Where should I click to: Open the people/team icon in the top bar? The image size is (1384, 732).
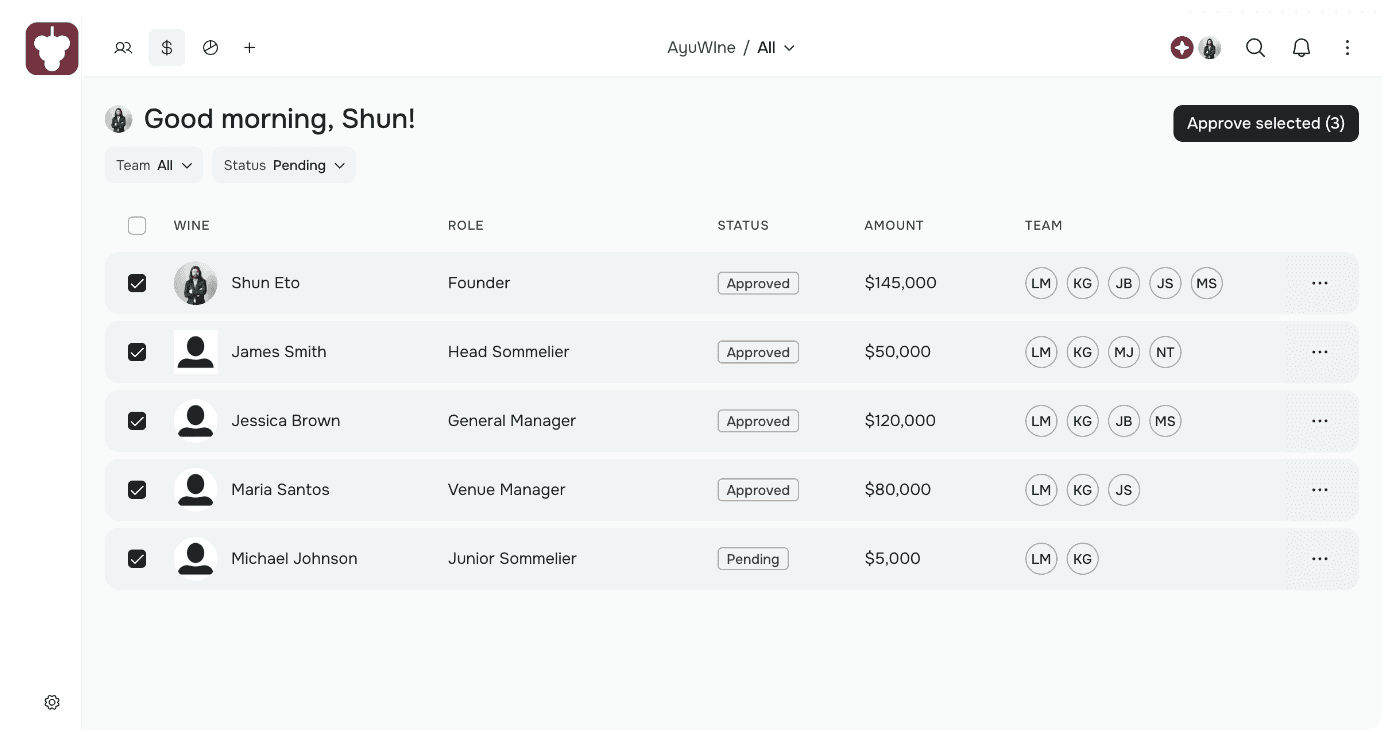click(x=123, y=47)
